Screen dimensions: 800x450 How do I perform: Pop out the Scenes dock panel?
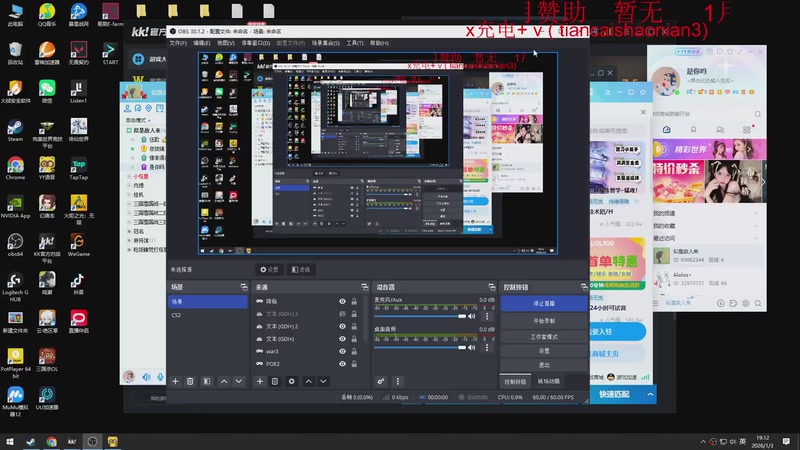pos(244,287)
